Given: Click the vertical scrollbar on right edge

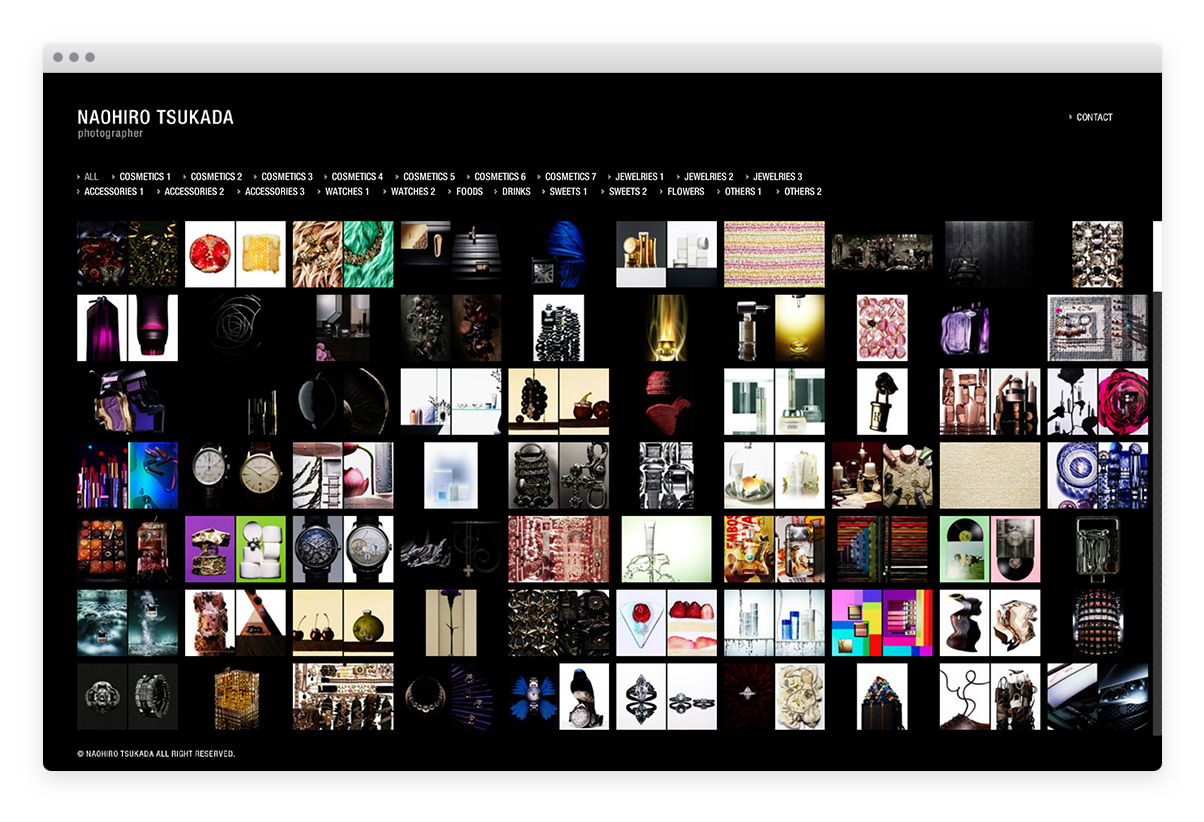Looking at the screenshot, I should 1157,500.
